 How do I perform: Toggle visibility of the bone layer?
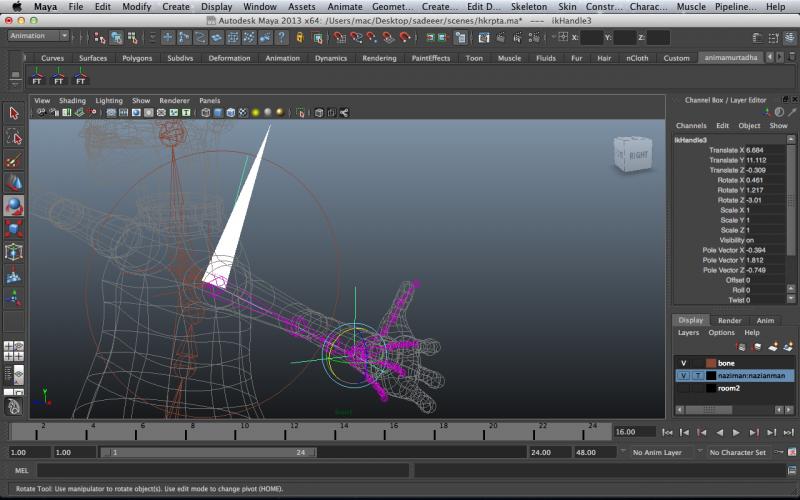coord(684,363)
